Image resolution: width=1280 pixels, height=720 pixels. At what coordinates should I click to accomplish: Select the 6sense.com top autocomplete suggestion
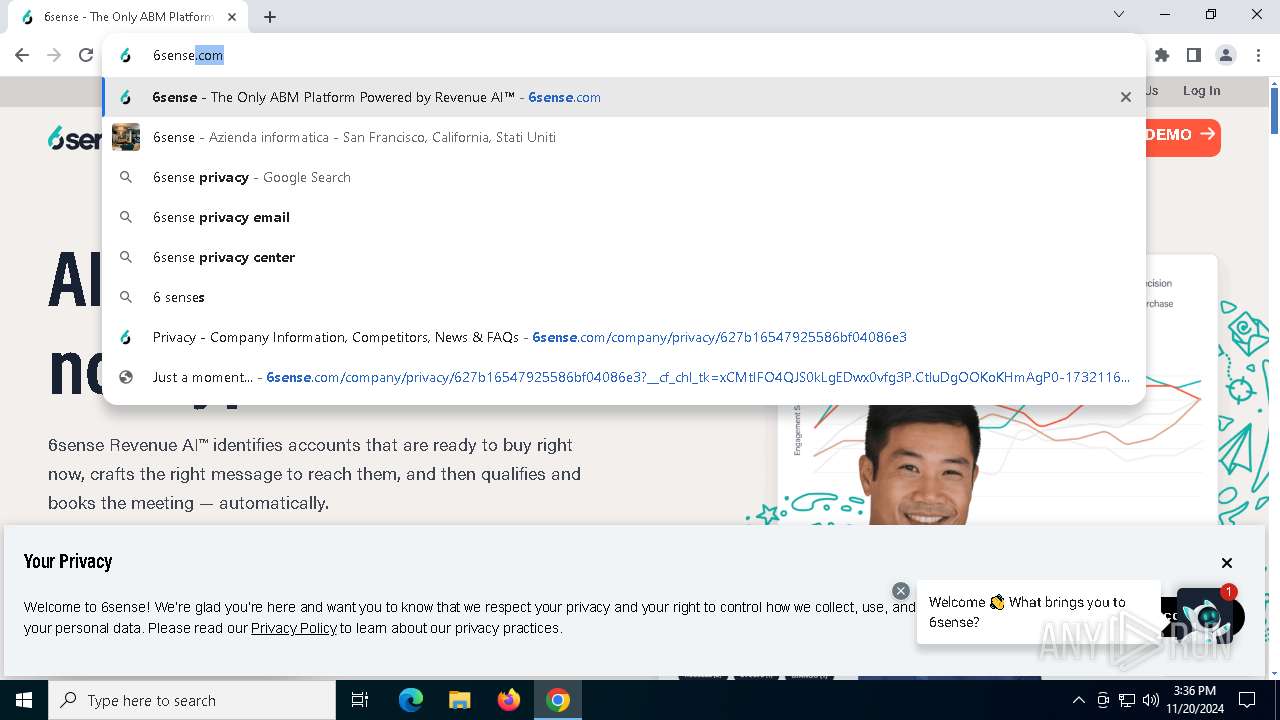624,97
